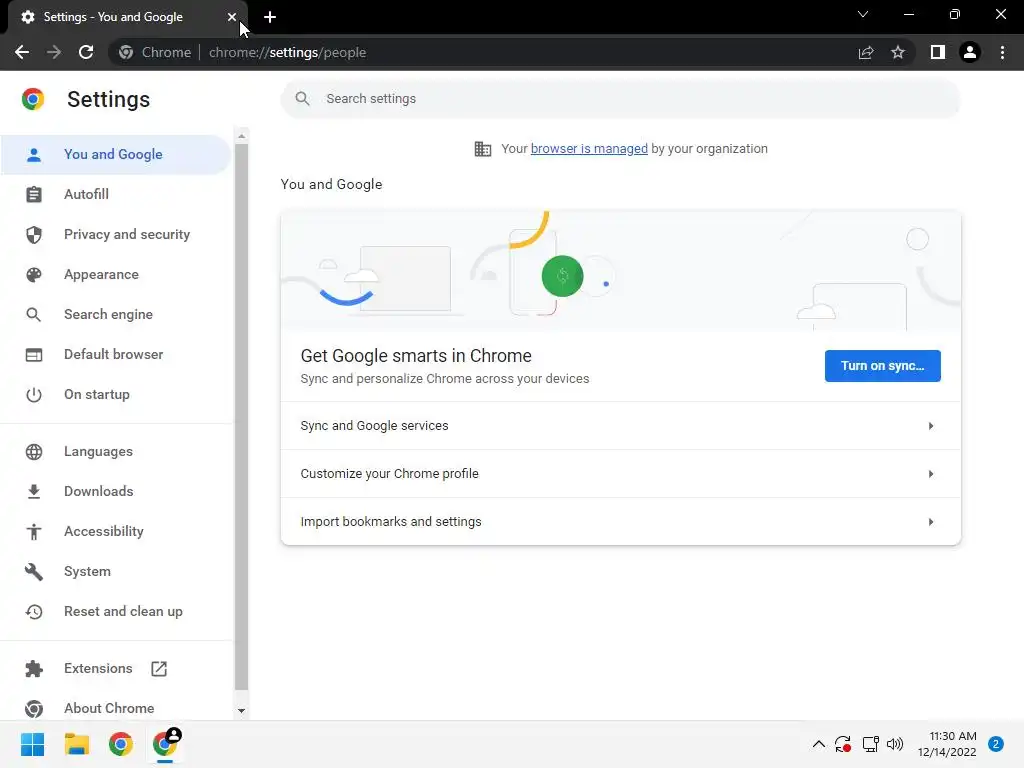The image size is (1024, 768).
Task: Click the Languages globe icon
Action: tap(34, 451)
